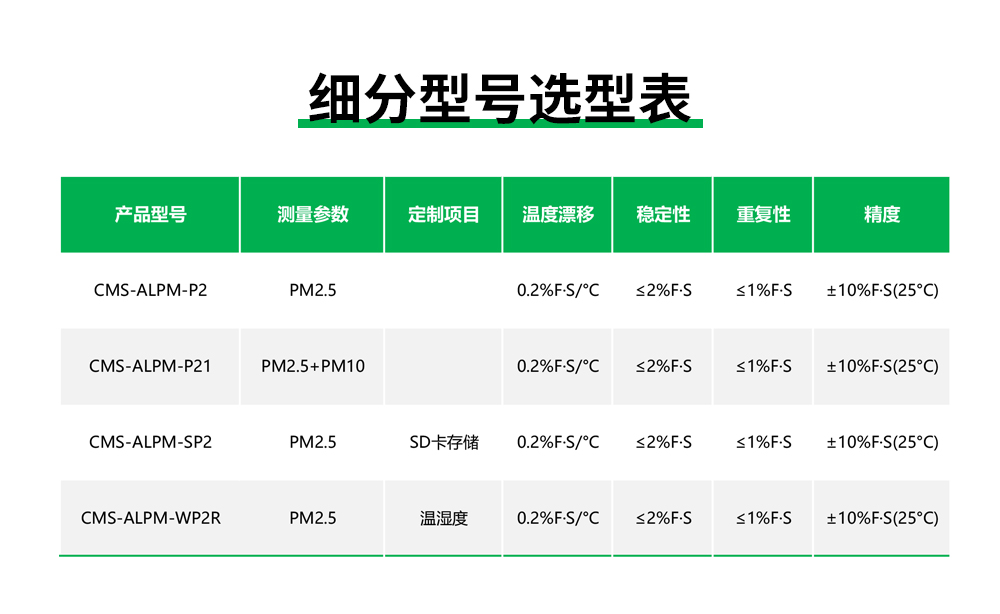Click PM2.5 in the CMS-ALPM-P2 row
The width and height of the screenshot is (1000, 614).
tap(312, 290)
